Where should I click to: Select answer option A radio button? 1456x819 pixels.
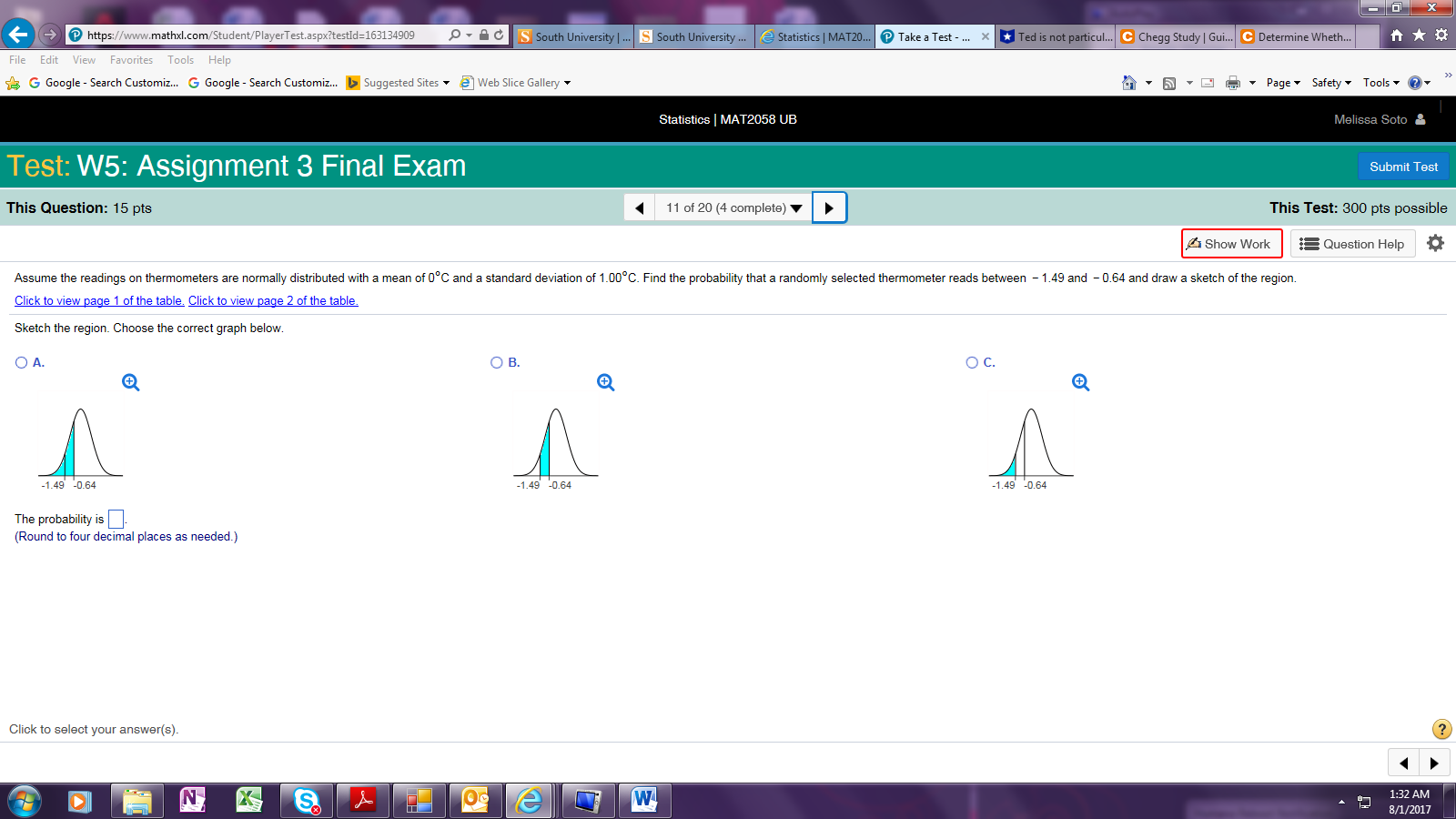(22, 362)
